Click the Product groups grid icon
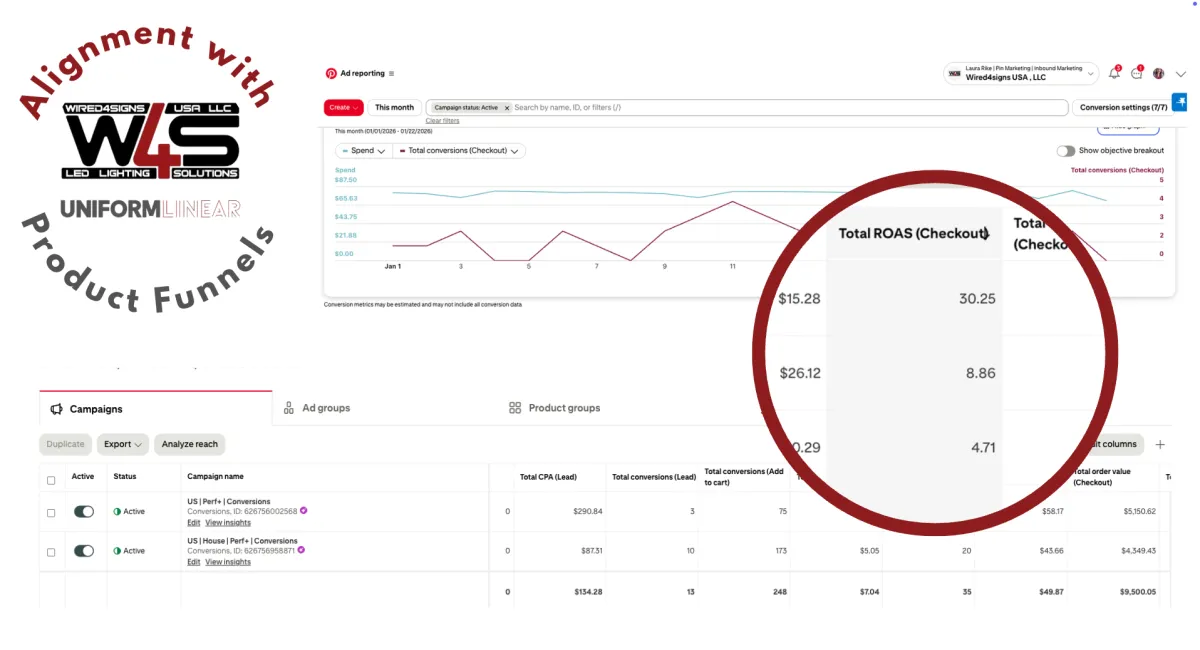 515,408
